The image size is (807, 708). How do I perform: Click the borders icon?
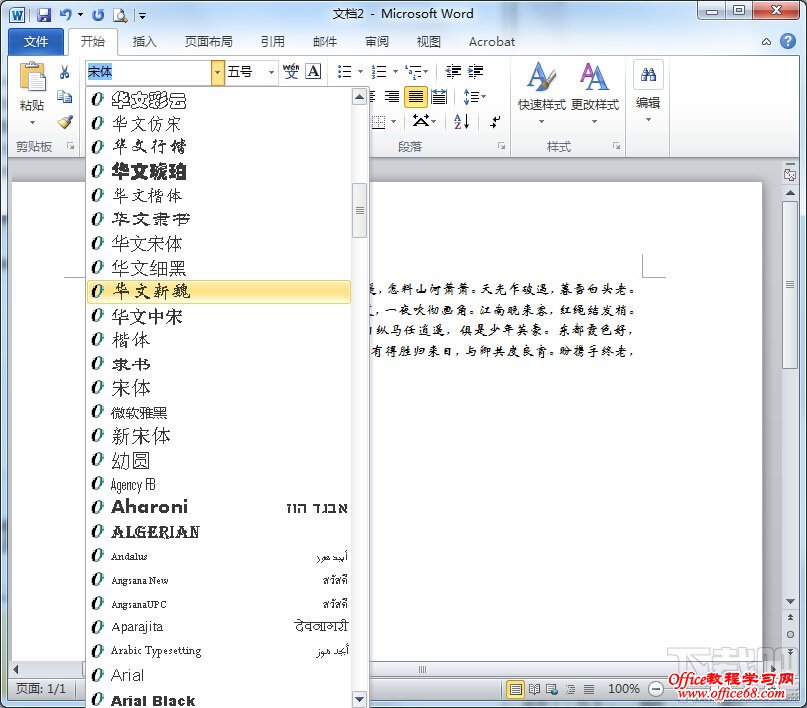click(379, 122)
